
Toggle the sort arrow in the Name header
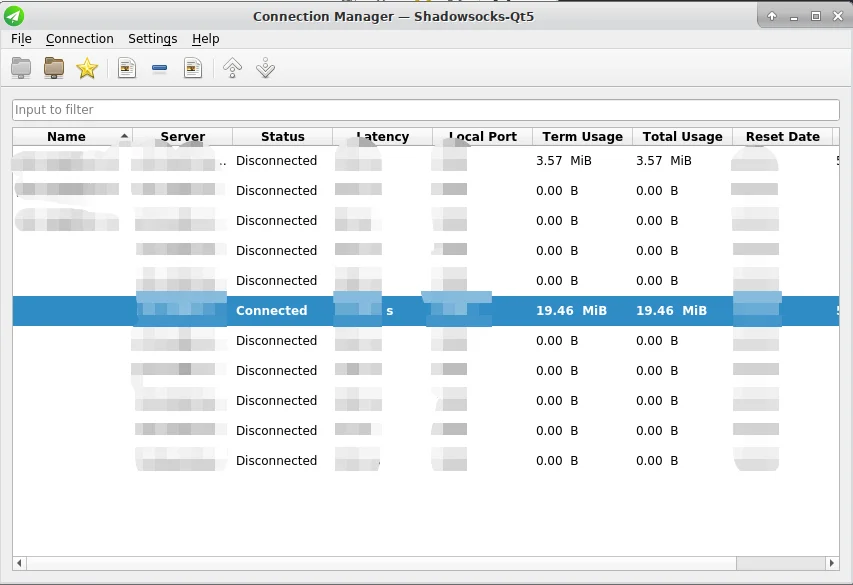125,136
